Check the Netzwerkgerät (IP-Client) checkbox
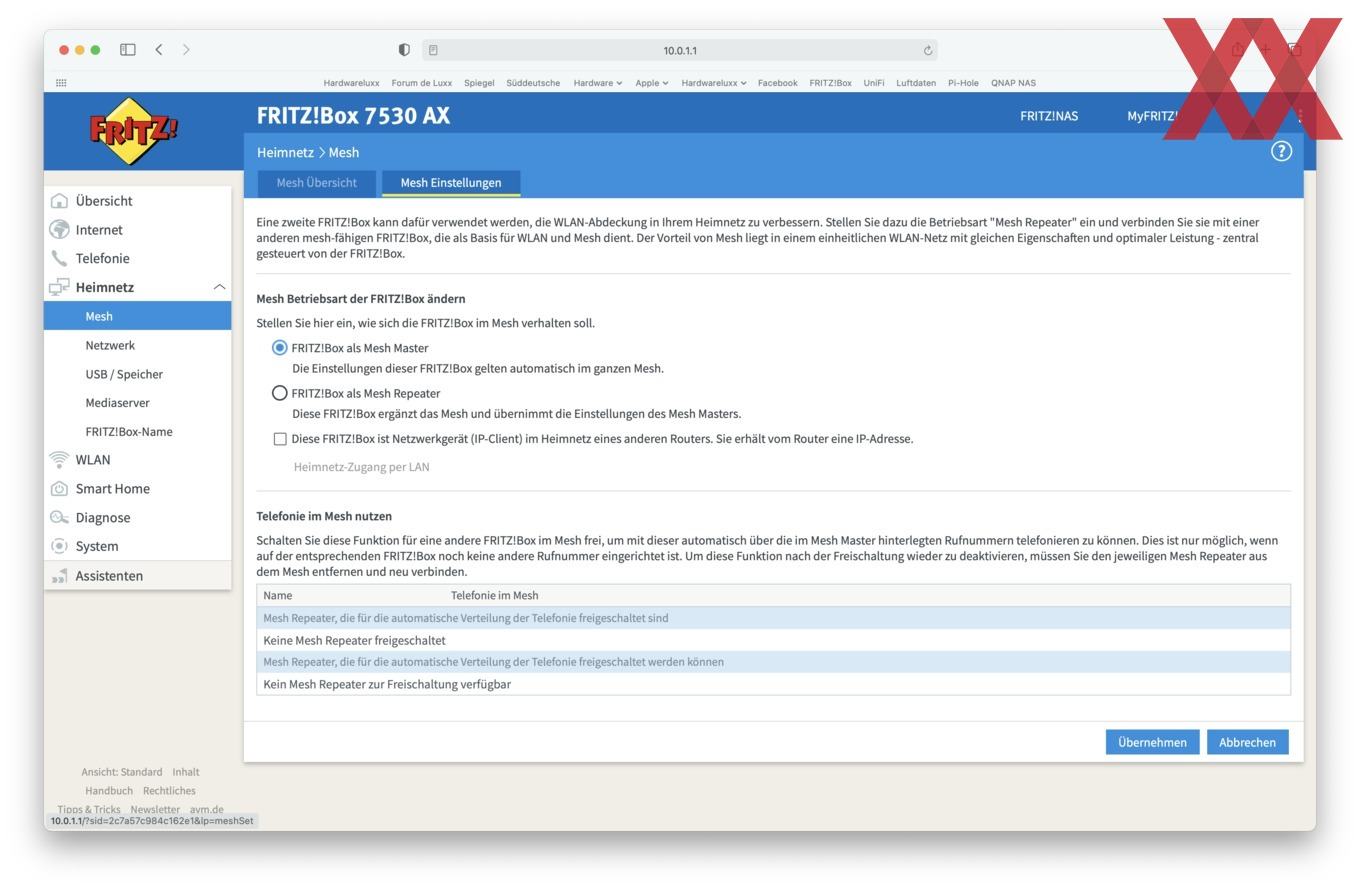 [x=280, y=439]
